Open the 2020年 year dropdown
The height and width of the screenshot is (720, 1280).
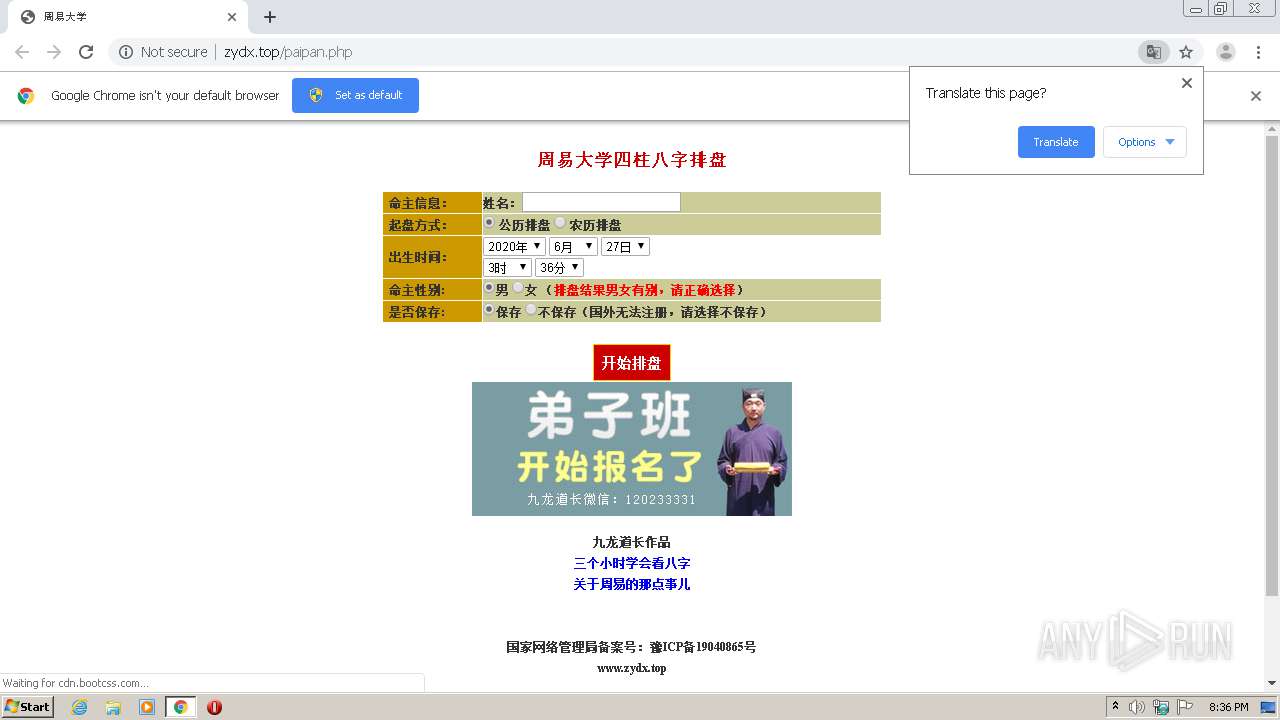point(514,246)
